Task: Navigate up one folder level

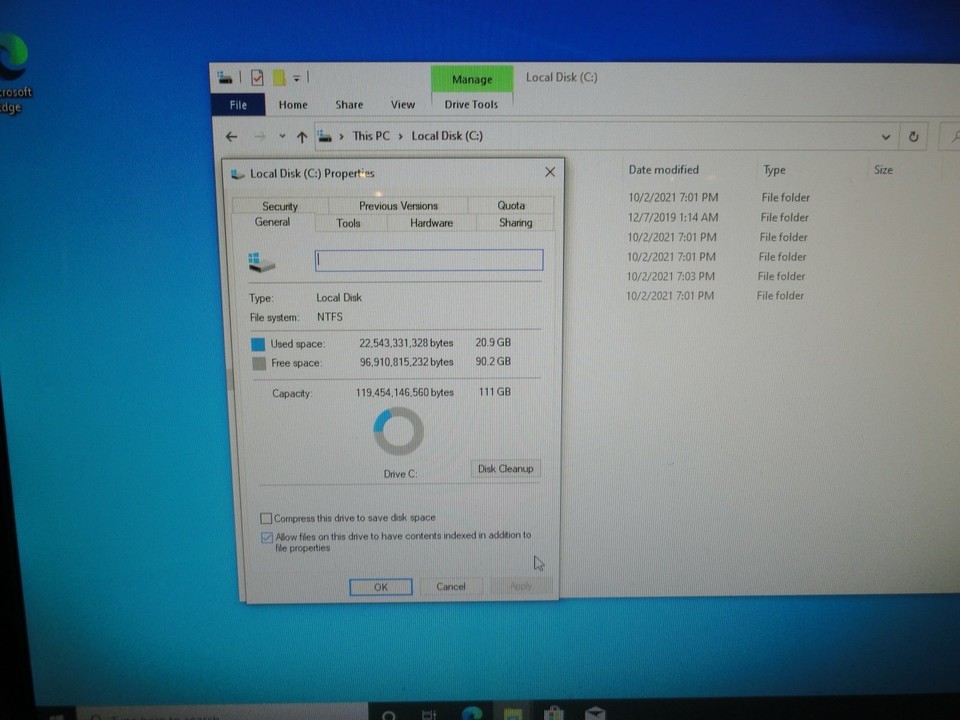Action: click(302, 136)
